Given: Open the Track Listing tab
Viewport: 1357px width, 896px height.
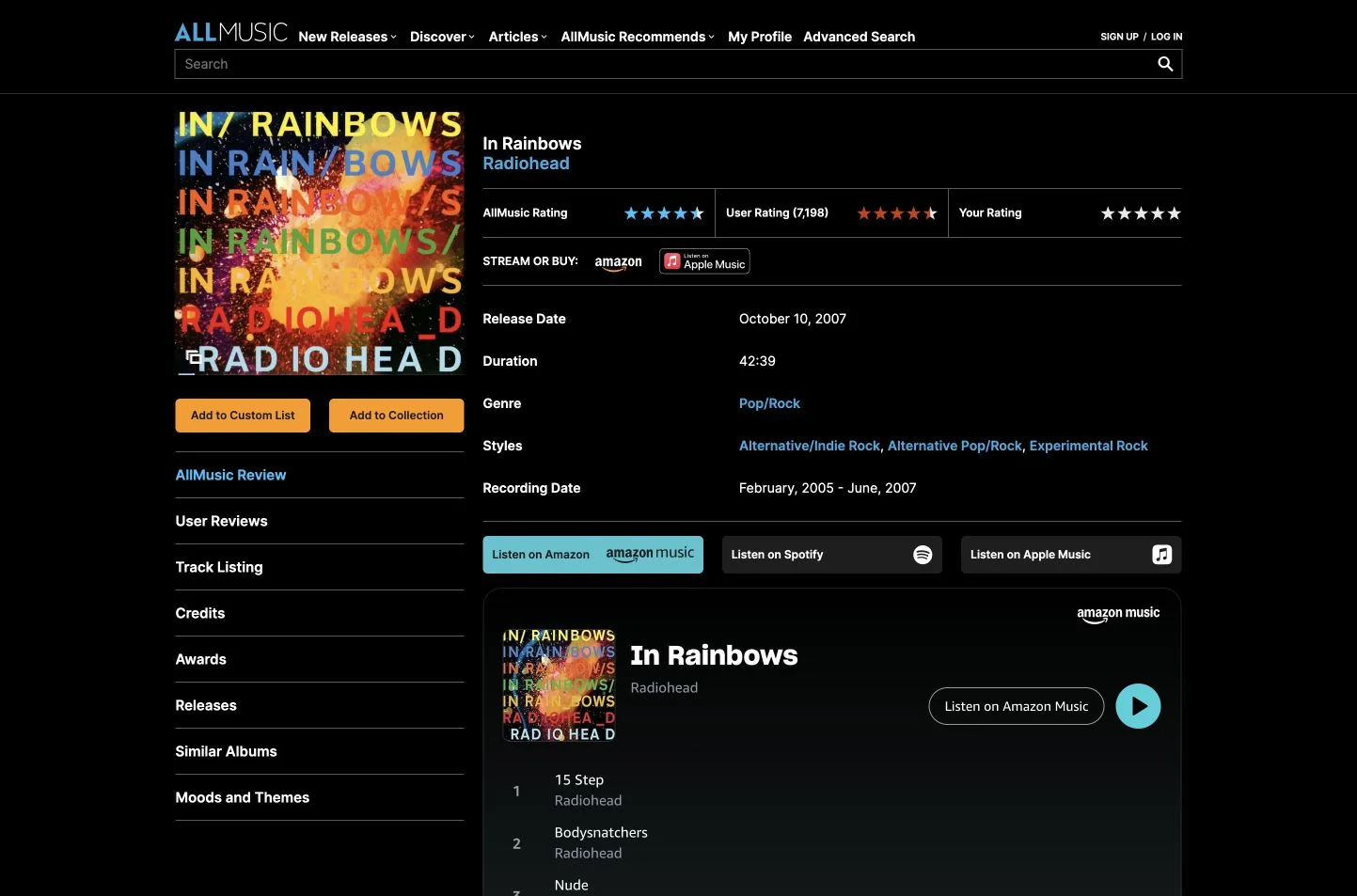Looking at the screenshot, I should coord(320,567).
